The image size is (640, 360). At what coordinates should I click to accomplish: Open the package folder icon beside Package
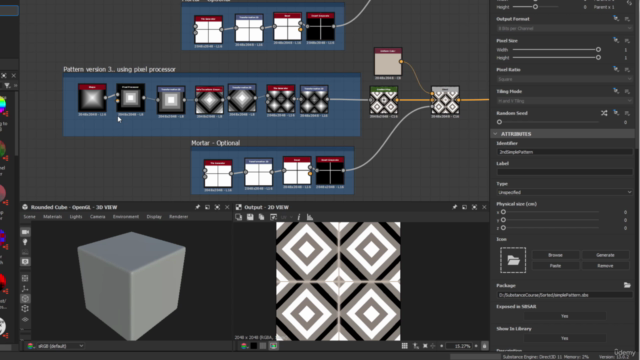(627, 285)
